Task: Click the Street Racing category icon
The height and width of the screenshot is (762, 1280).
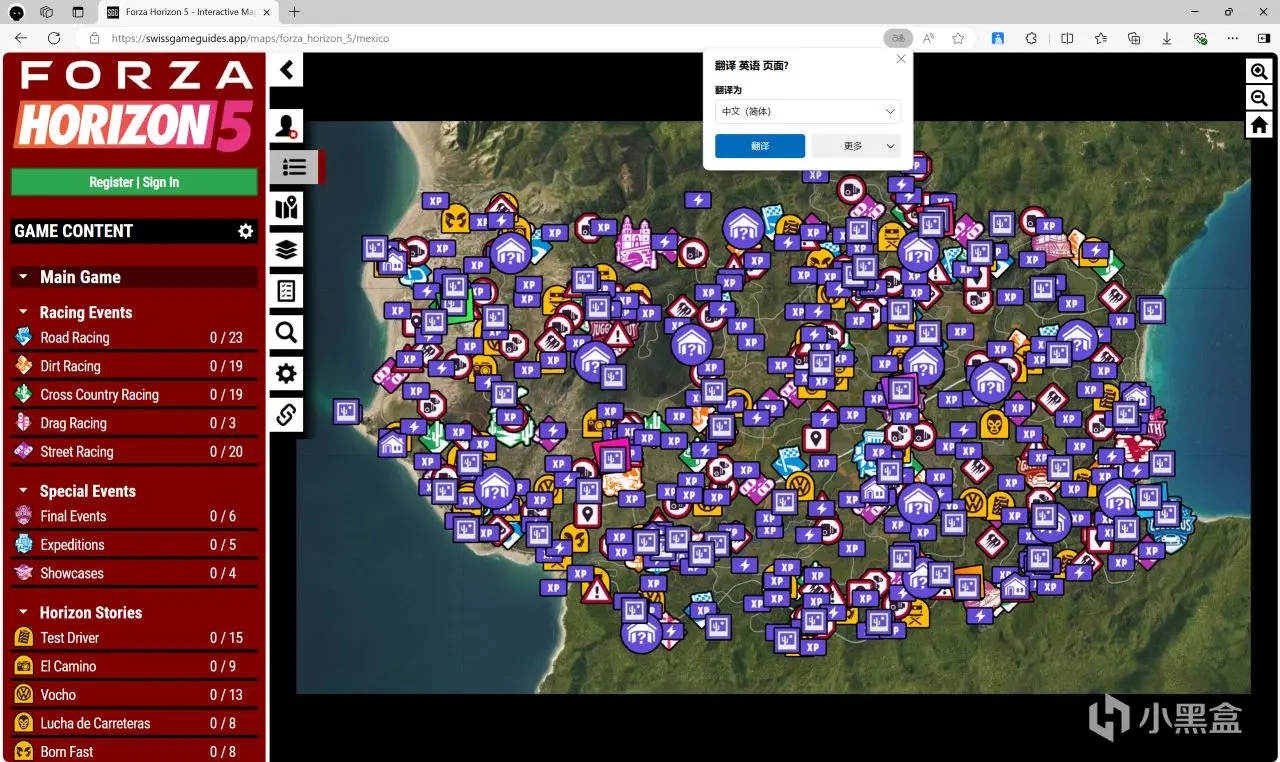Action: pyautogui.click(x=23, y=451)
